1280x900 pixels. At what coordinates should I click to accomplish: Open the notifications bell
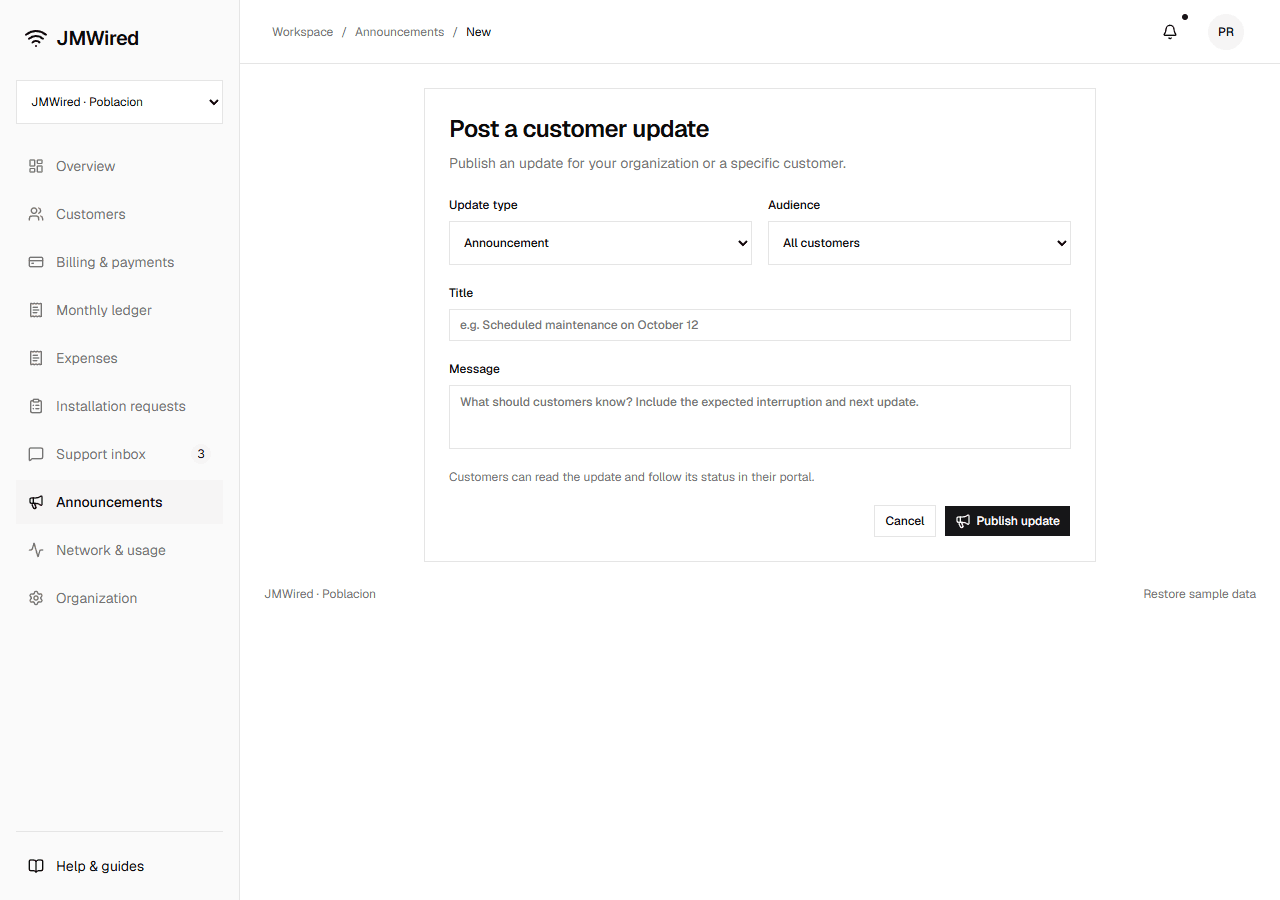click(1170, 32)
